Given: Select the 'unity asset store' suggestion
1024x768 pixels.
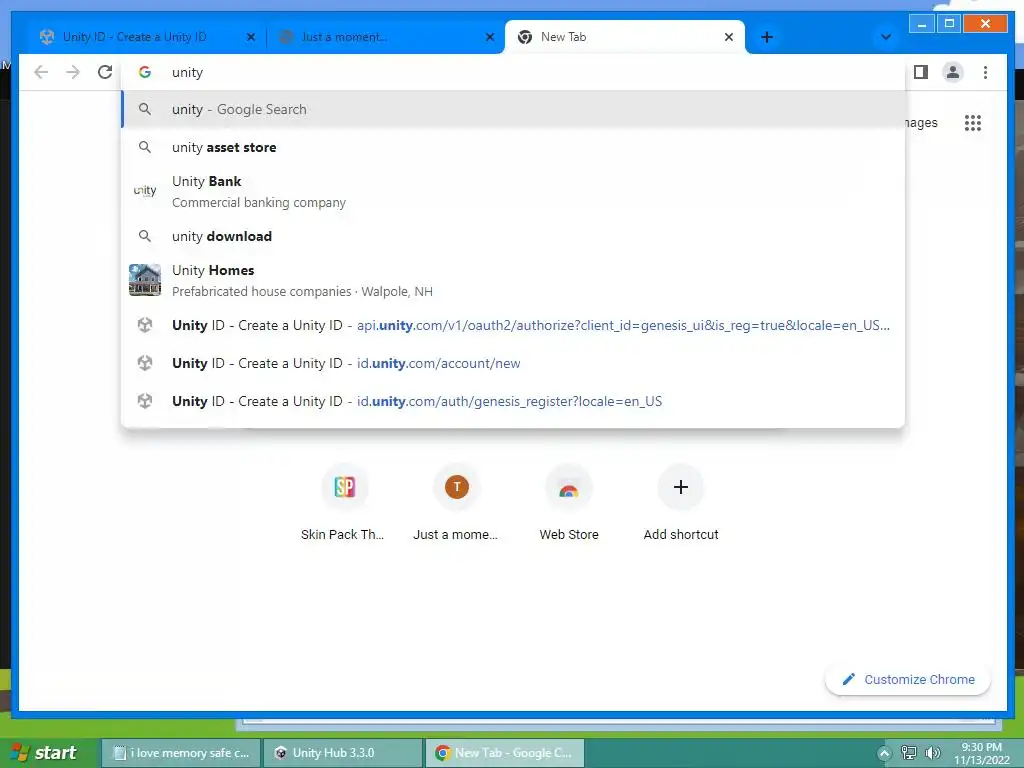Looking at the screenshot, I should [513, 147].
